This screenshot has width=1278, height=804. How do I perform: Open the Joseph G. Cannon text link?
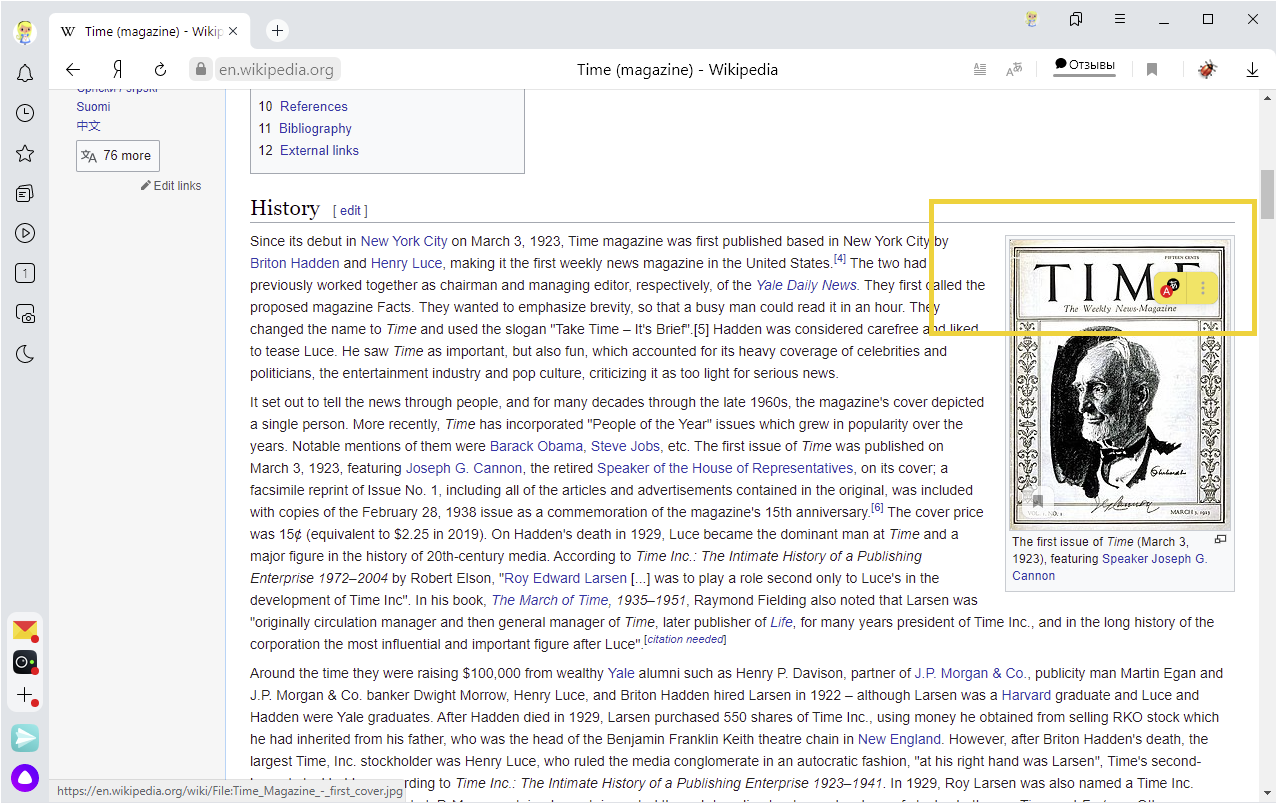pyautogui.click(x=464, y=468)
